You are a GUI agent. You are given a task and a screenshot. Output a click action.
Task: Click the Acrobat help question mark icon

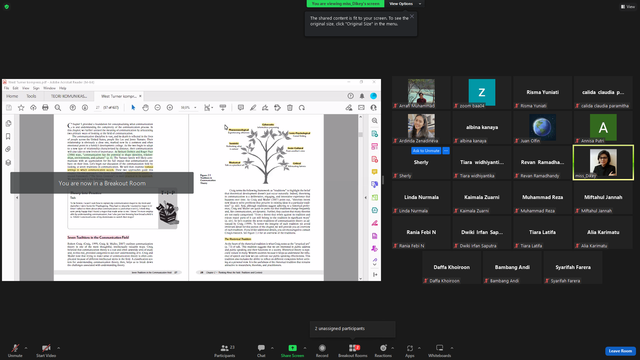click(350, 96)
